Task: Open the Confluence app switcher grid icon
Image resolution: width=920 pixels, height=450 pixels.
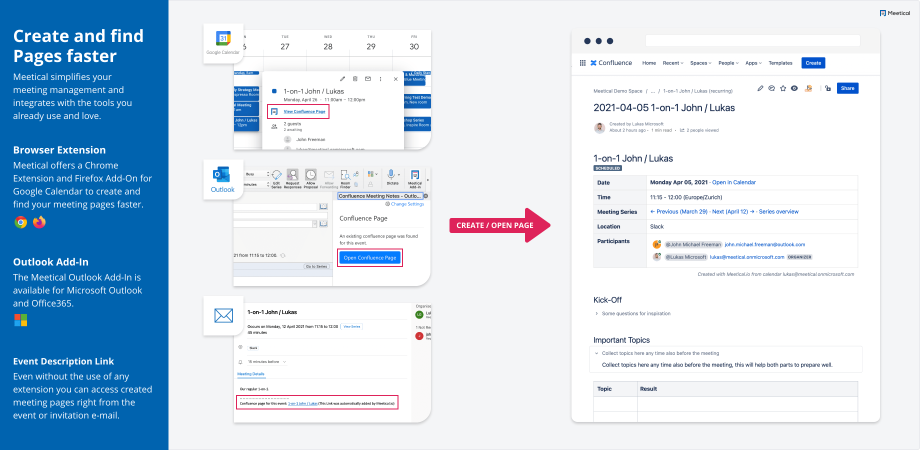Action: pyautogui.click(x=583, y=63)
